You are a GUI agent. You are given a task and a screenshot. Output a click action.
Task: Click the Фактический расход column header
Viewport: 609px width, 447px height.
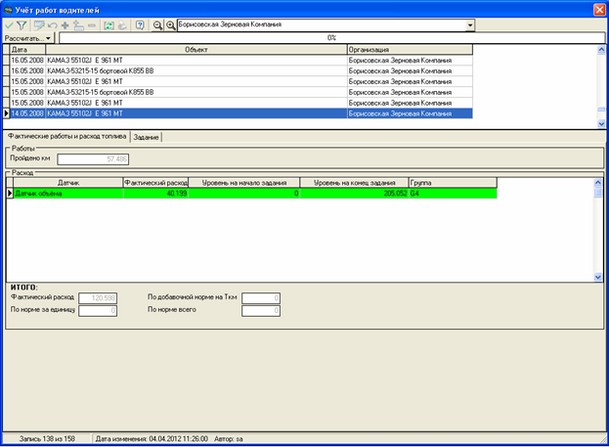(155, 183)
